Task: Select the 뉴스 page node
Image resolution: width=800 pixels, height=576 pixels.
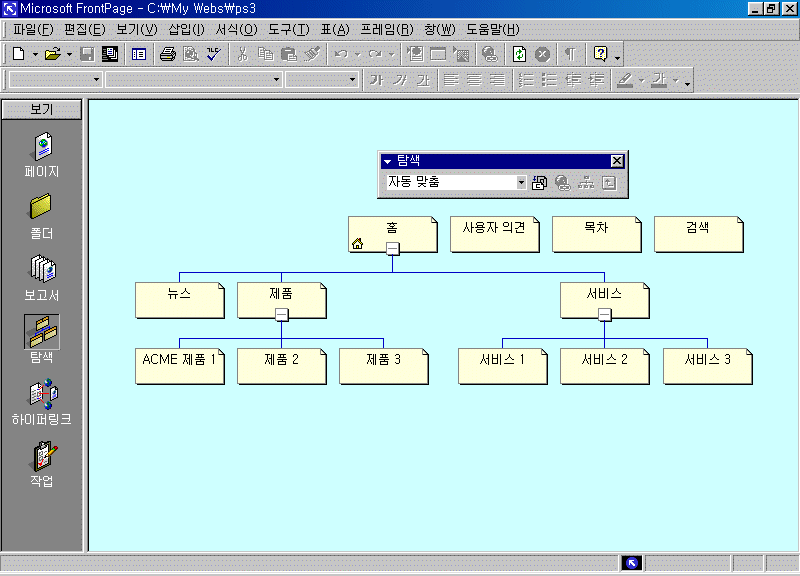Action: (x=180, y=300)
